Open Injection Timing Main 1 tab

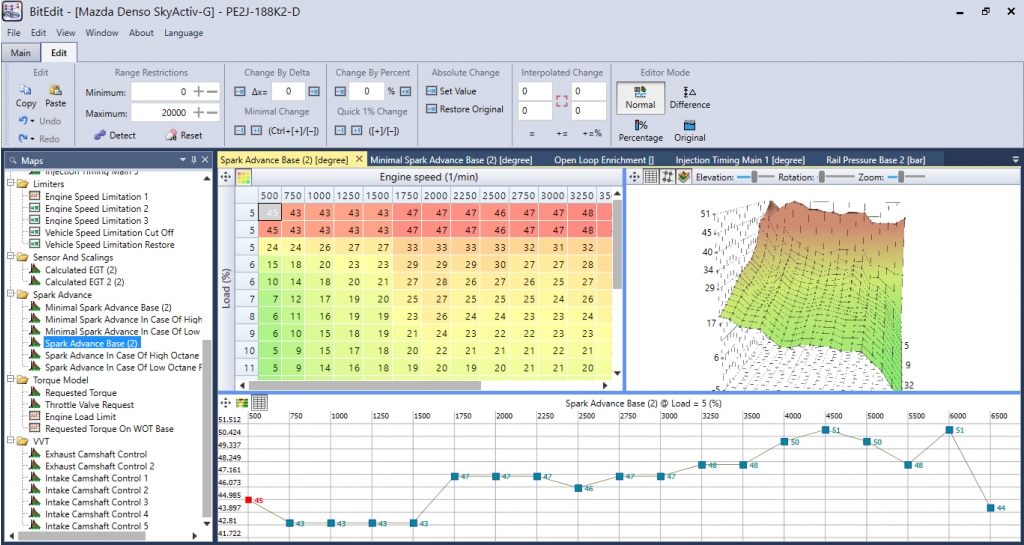740,160
